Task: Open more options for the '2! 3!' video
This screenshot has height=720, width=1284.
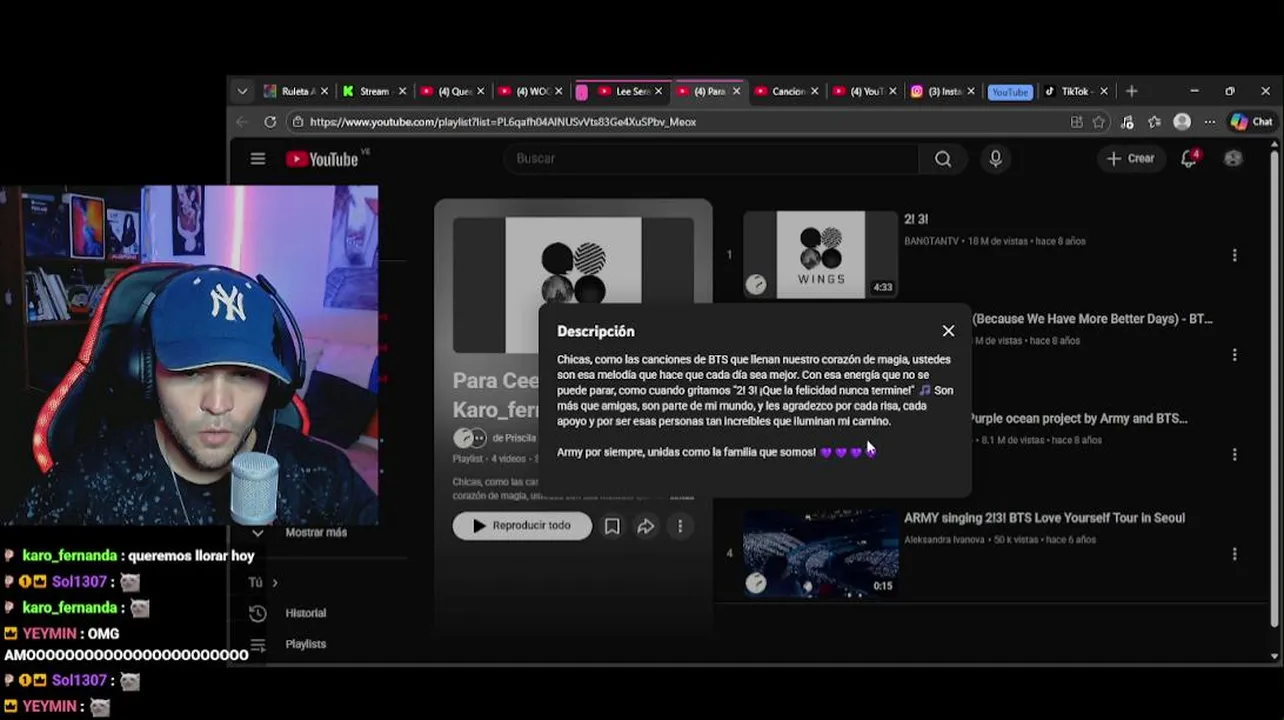Action: (x=1235, y=256)
